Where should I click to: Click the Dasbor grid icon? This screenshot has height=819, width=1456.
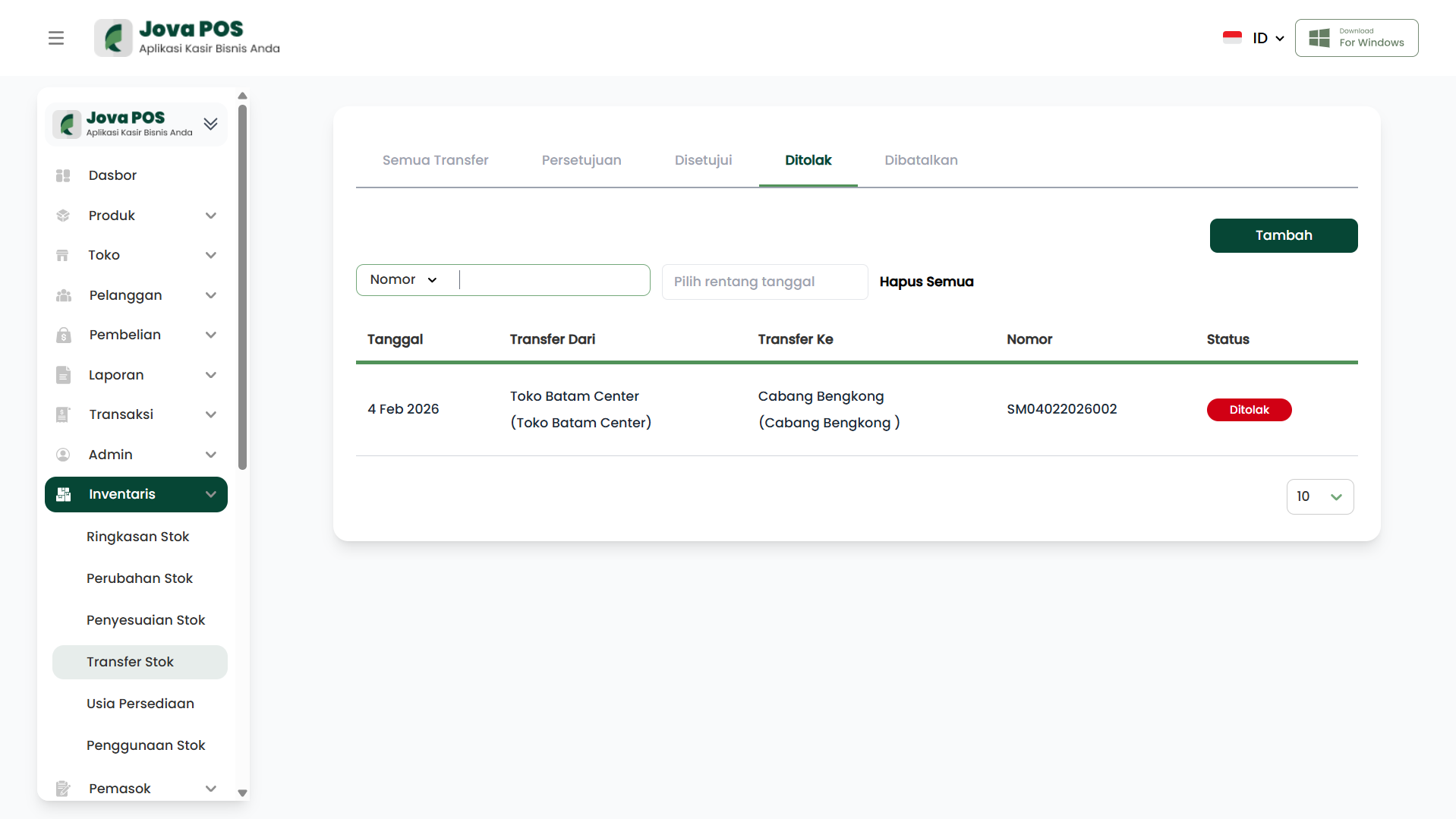coord(63,175)
